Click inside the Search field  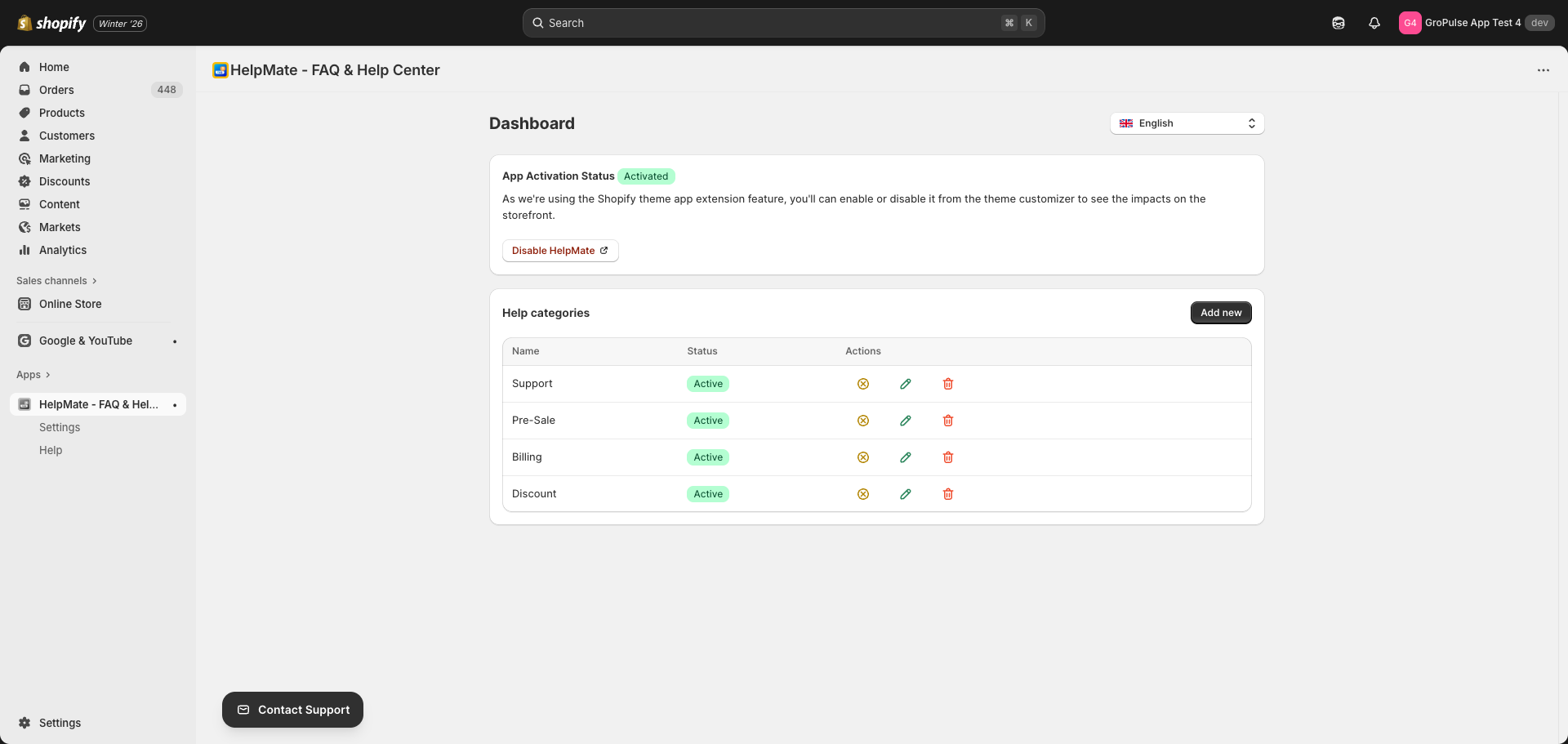(768, 22)
